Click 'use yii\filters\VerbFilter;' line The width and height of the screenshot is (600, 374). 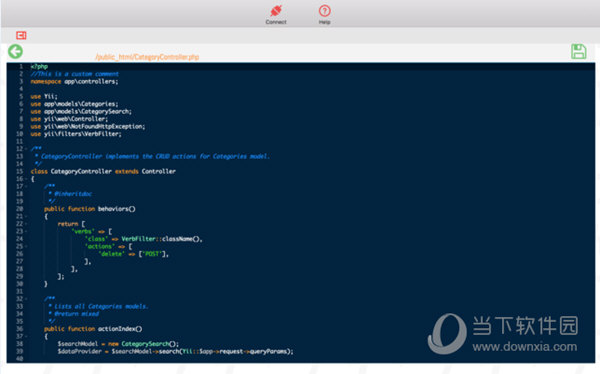pyautogui.click(x=76, y=134)
